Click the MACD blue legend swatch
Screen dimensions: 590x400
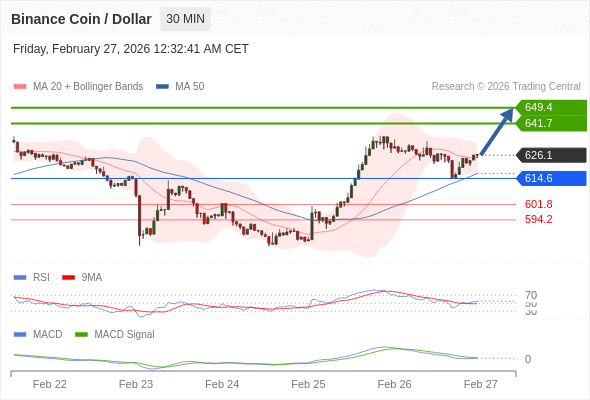(x=20, y=335)
